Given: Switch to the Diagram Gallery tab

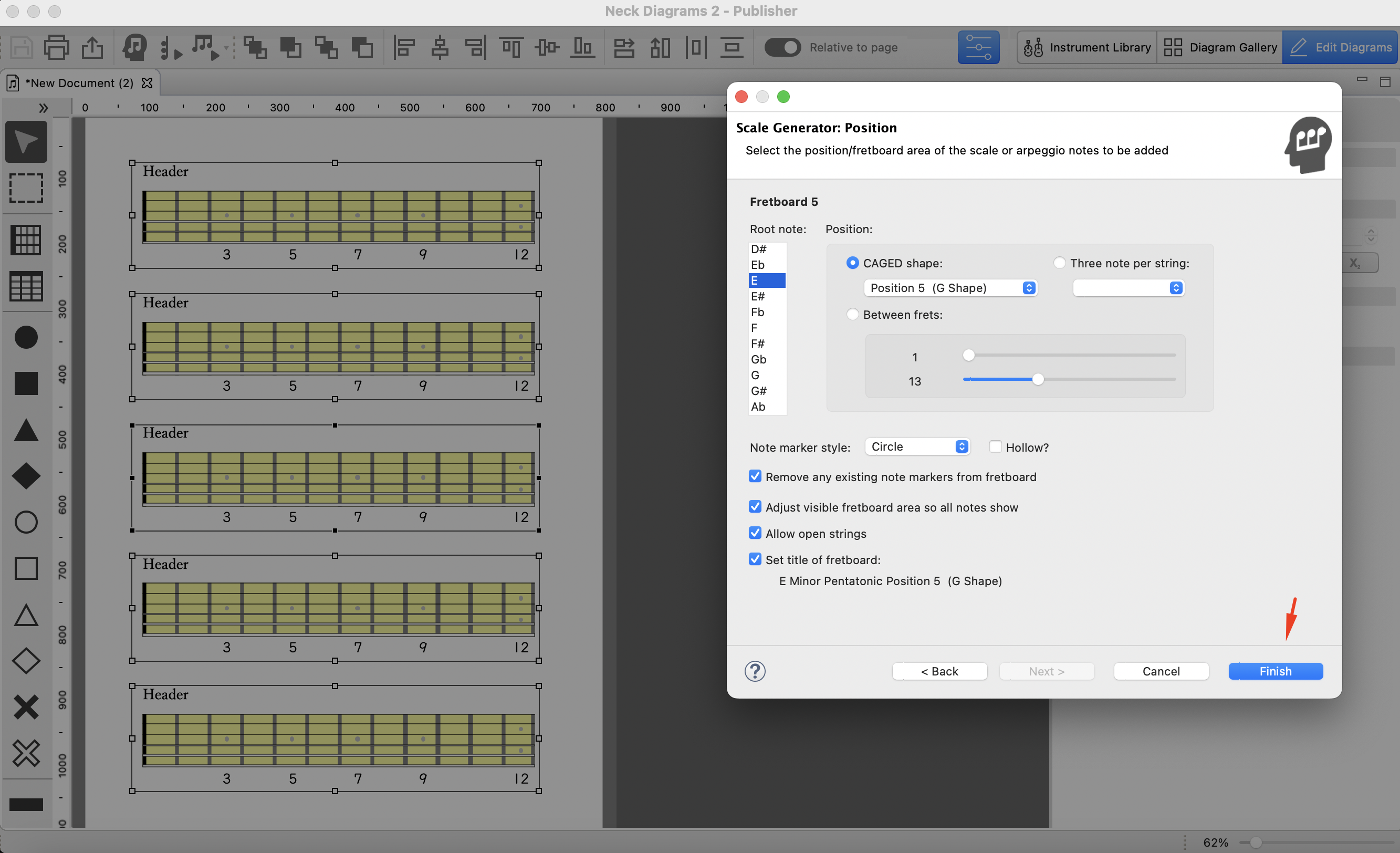Looking at the screenshot, I should click(x=1219, y=47).
